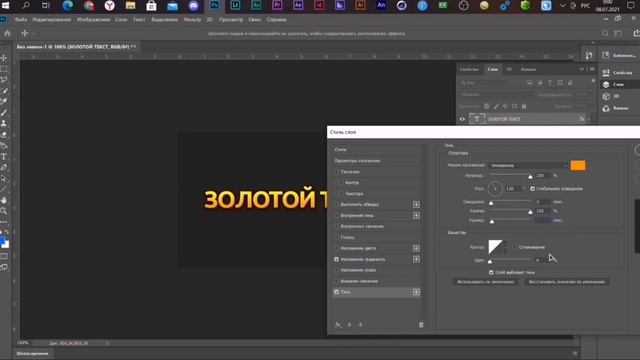
Task: Open Discord from the taskbar
Action: coord(193,6)
